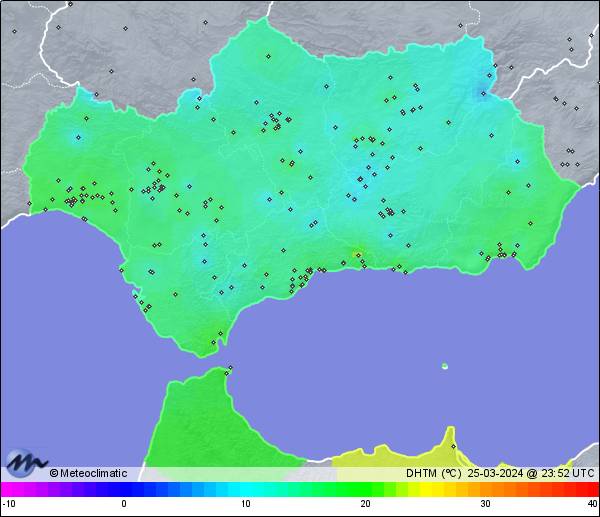This screenshot has width=600, height=517.
Task: Click the Meteoclimatic wave logo
Action: (x=25, y=463)
